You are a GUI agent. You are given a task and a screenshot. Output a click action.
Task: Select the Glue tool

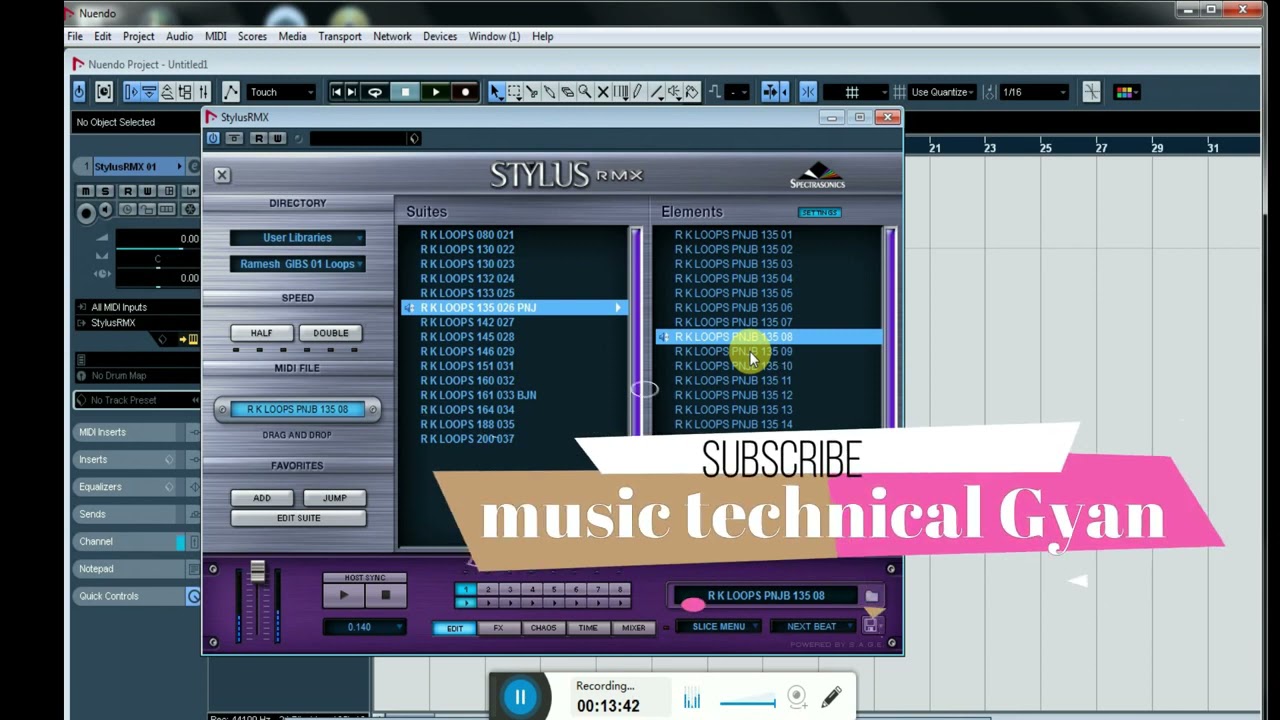coord(549,92)
